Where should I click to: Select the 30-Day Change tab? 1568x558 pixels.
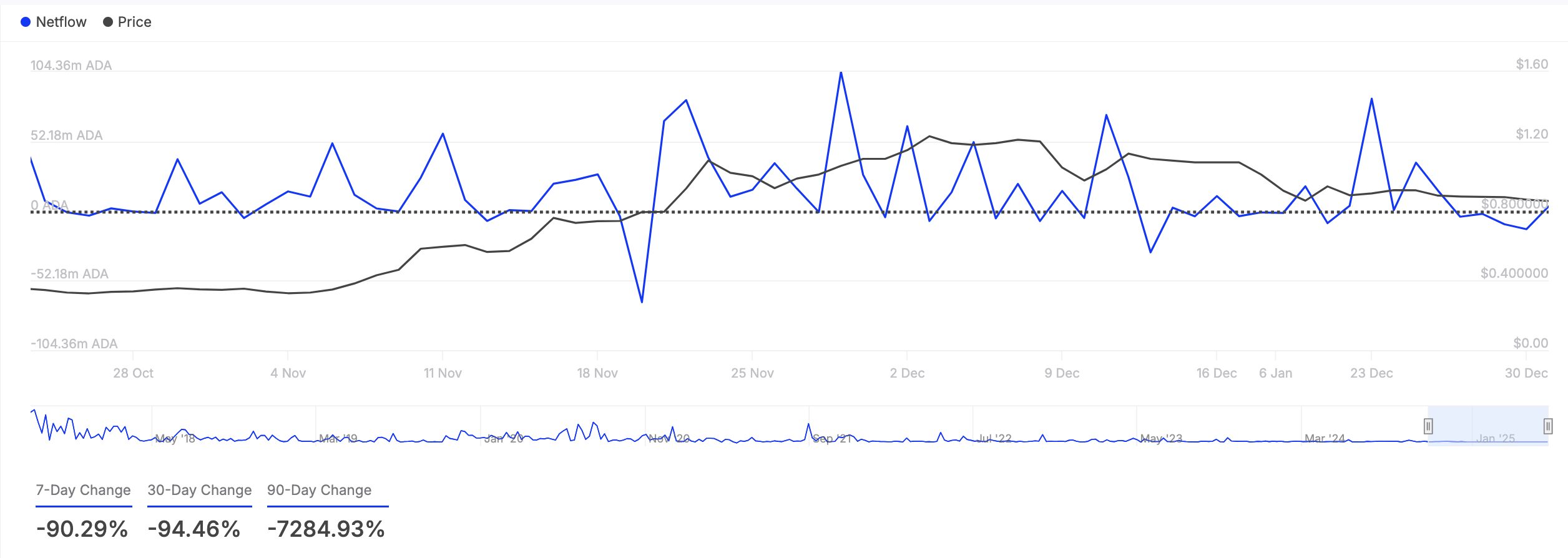[x=199, y=491]
